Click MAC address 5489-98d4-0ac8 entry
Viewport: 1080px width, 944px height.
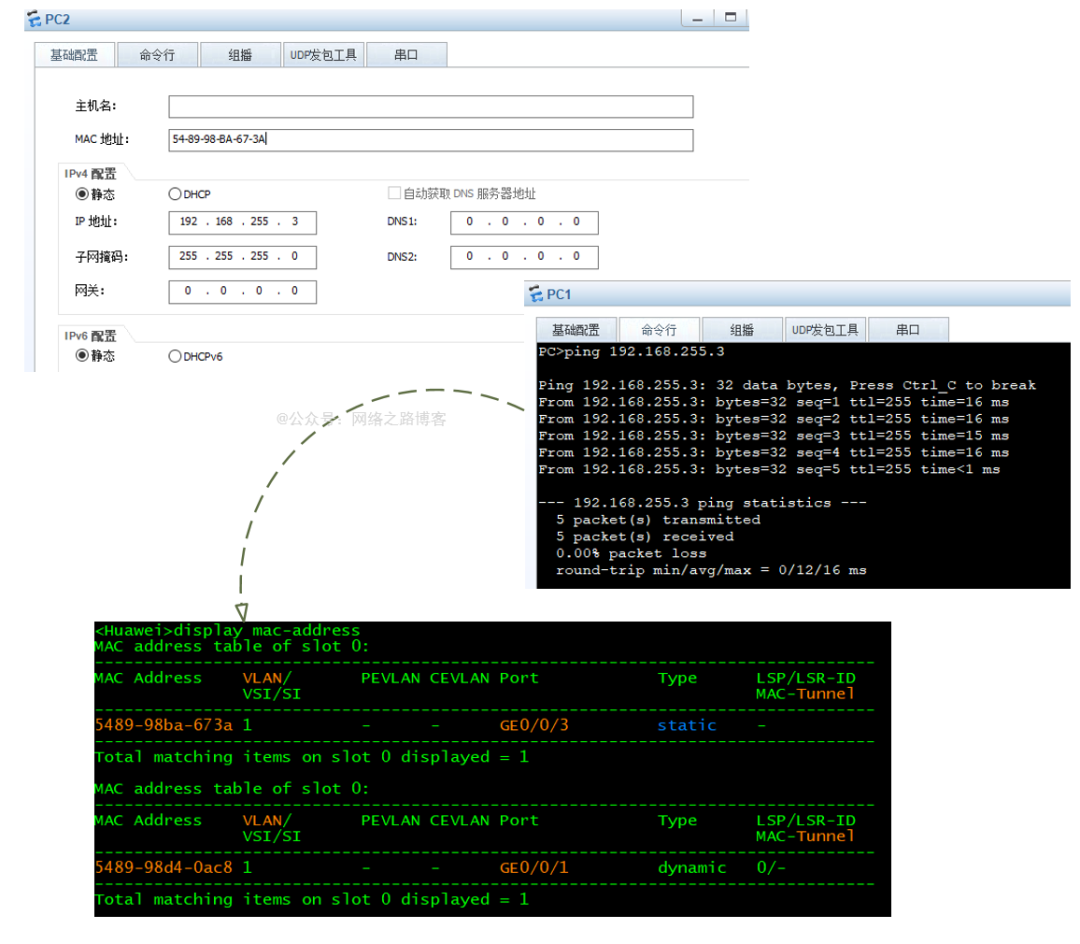(164, 868)
